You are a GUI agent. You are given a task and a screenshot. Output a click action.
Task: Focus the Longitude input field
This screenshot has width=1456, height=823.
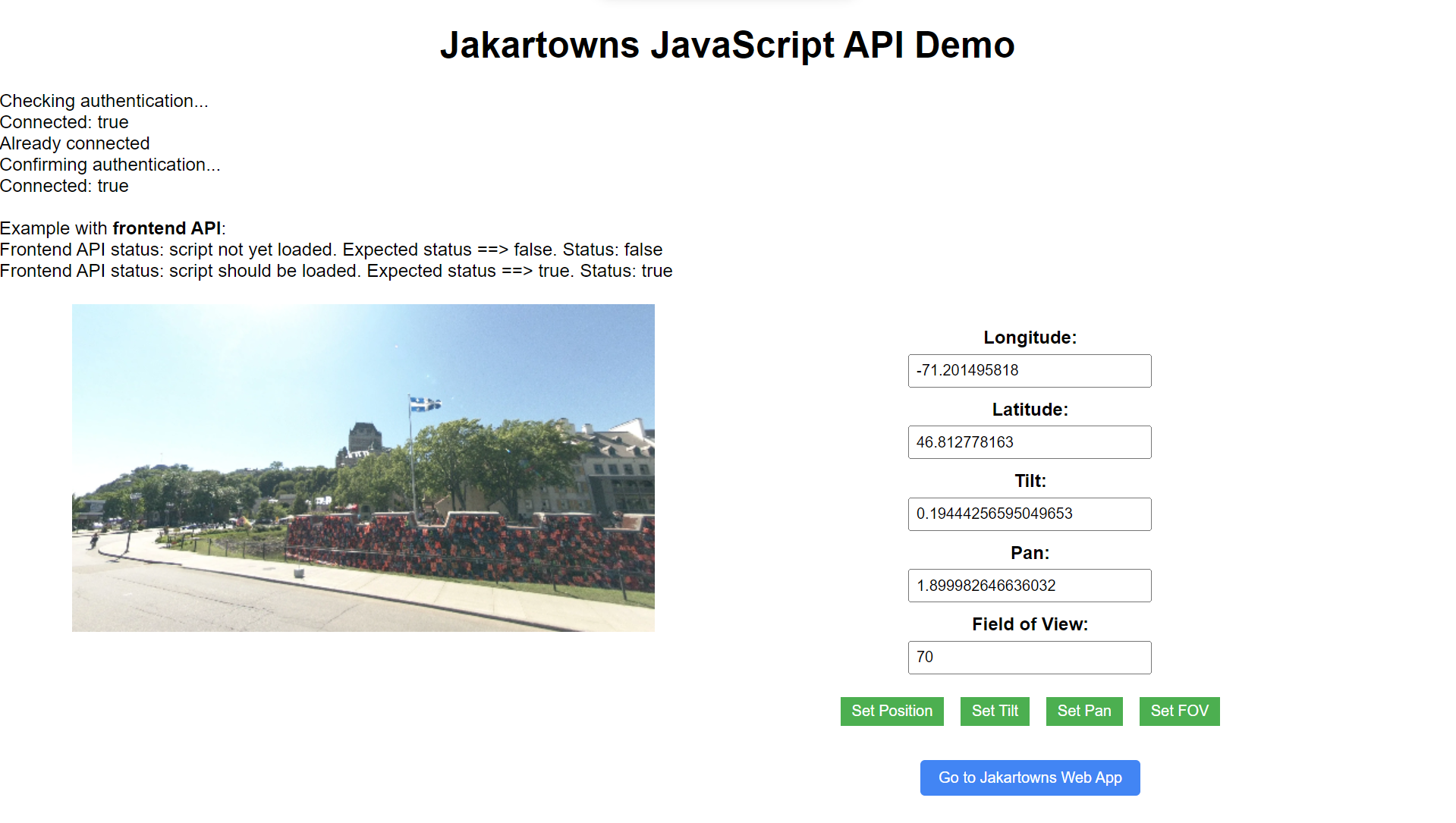(1030, 371)
